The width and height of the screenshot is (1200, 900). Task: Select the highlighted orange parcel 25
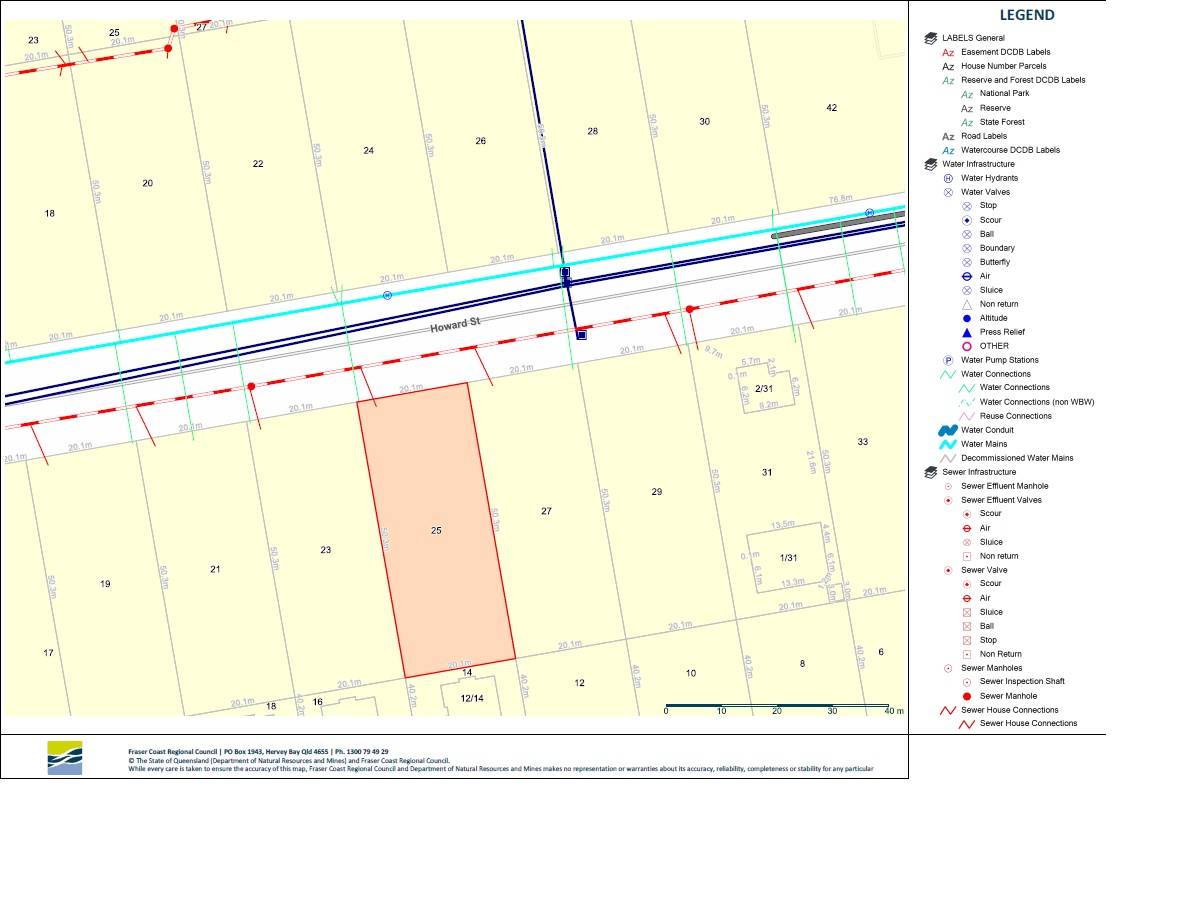click(x=436, y=530)
